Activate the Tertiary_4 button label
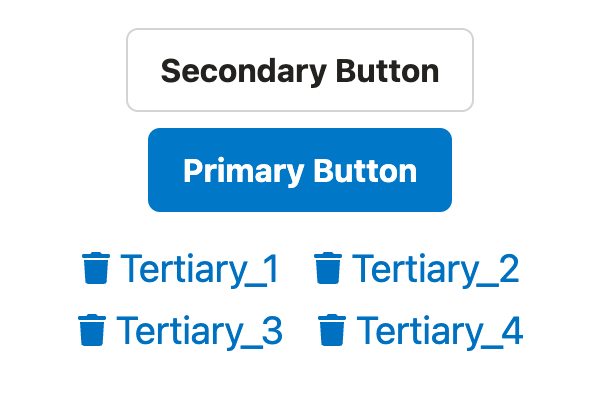This screenshot has width=600, height=400. click(x=439, y=330)
